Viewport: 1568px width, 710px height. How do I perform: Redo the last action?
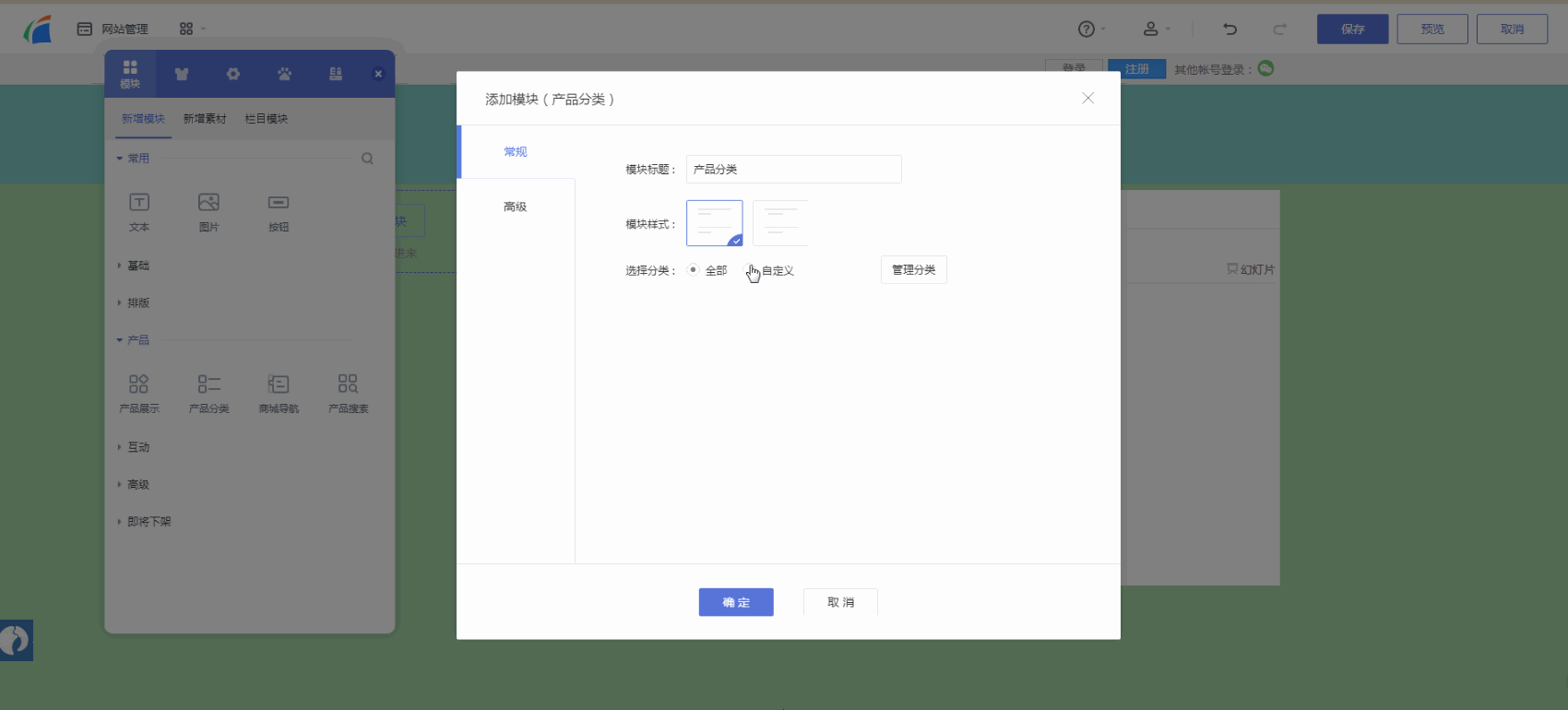pyautogui.click(x=1279, y=29)
